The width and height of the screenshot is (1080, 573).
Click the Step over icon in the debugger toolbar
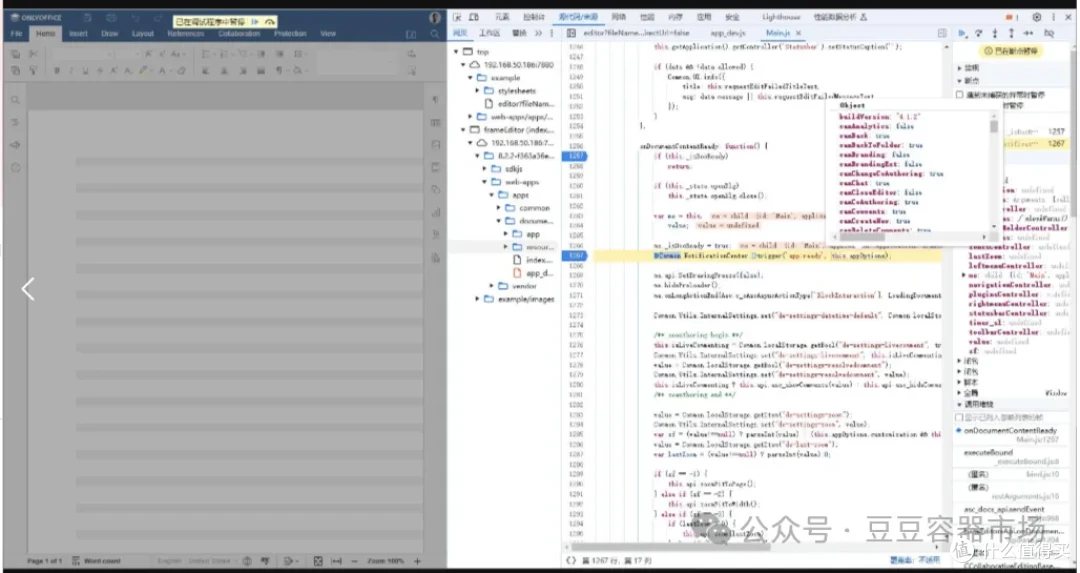point(978,33)
